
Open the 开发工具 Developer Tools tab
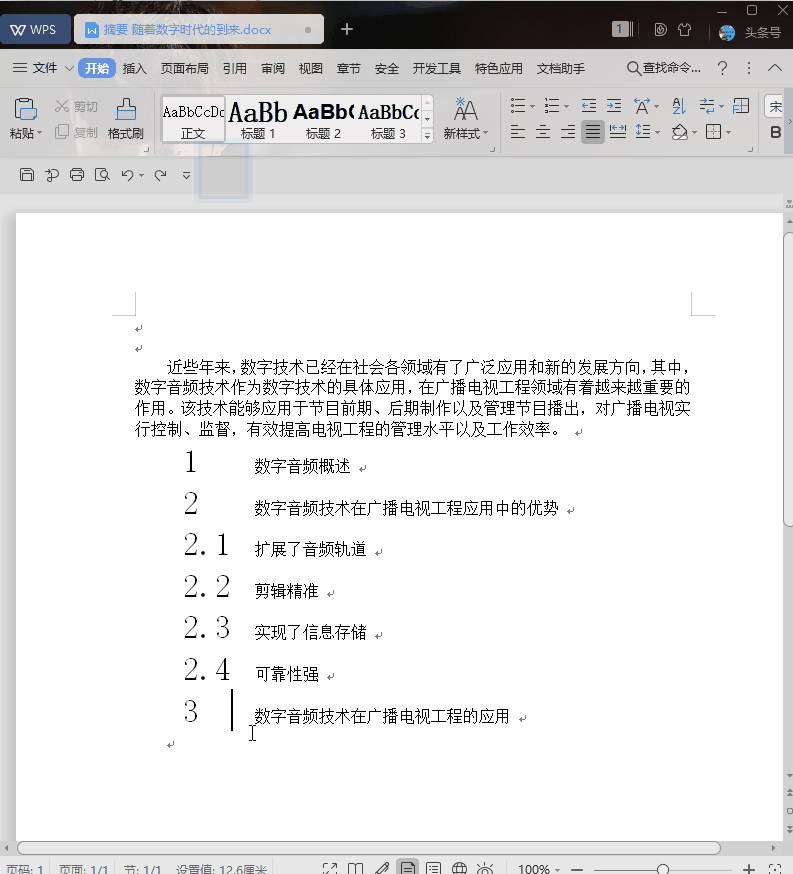(x=436, y=69)
